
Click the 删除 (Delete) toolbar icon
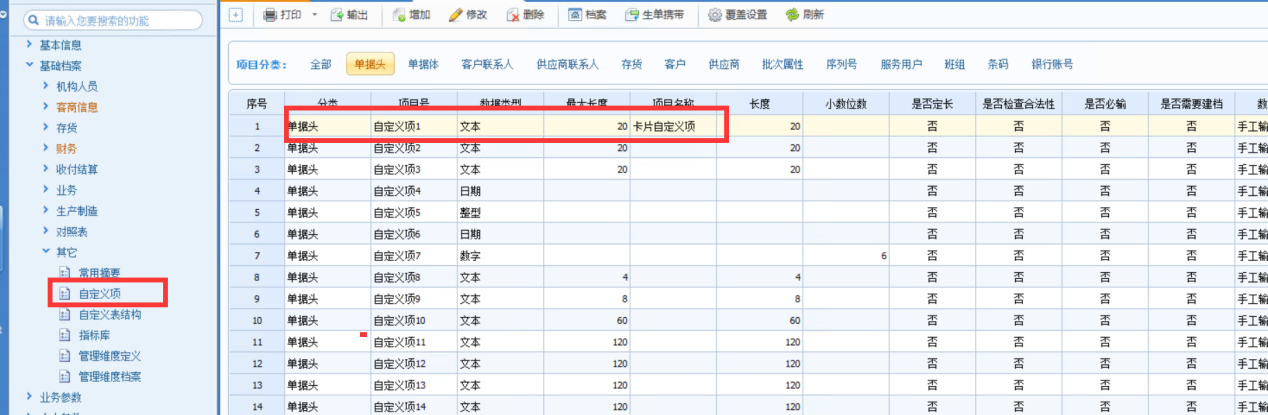coord(513,15)
